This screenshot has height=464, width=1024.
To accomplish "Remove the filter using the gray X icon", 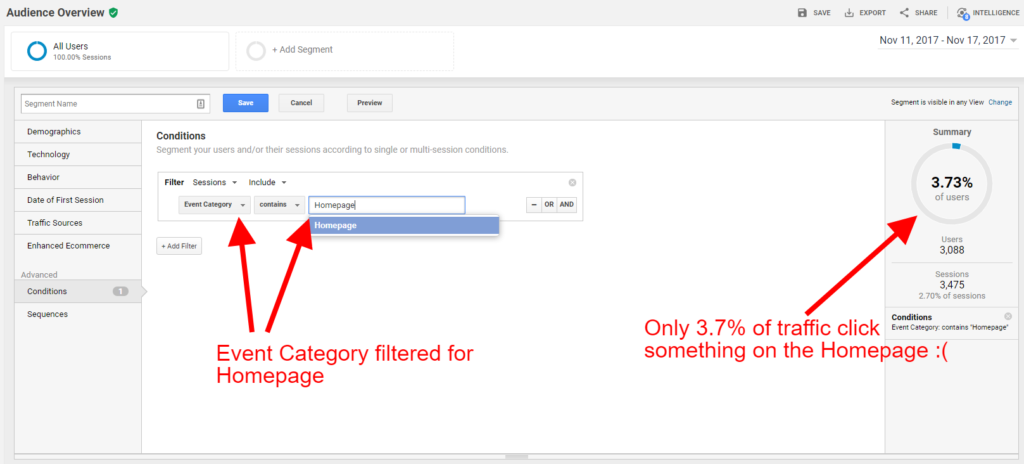I will 572,182.
